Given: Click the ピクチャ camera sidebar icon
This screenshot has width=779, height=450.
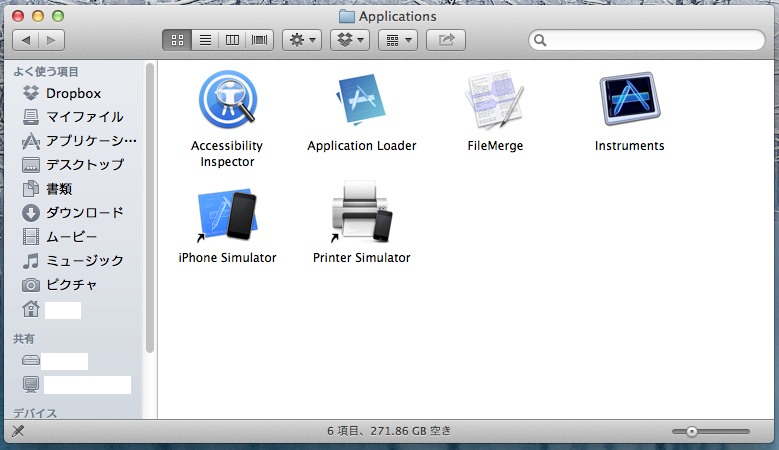Looking at the screenshot, I should (31, 285).
